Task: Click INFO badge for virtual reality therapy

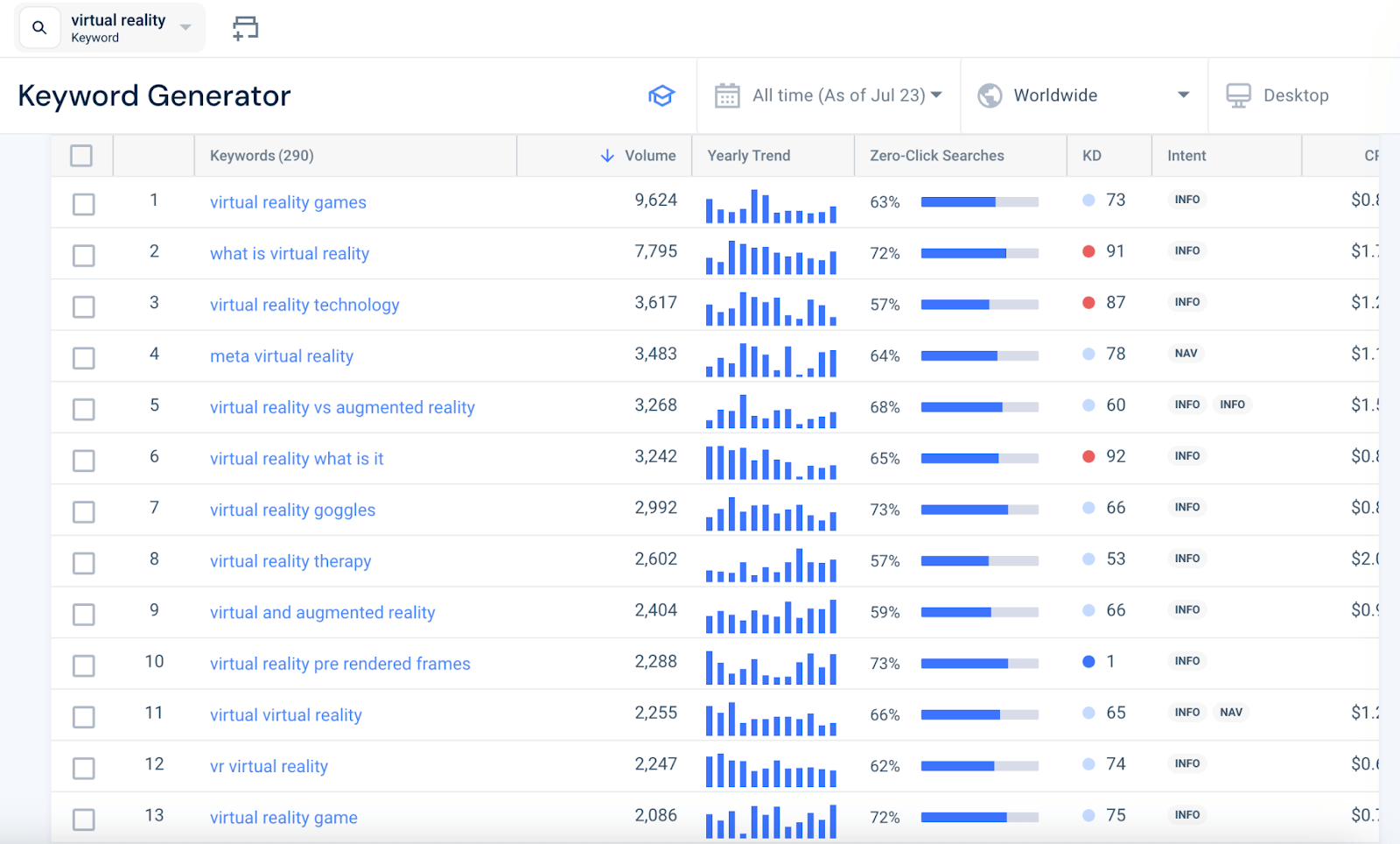Action: coord(1187,559)
